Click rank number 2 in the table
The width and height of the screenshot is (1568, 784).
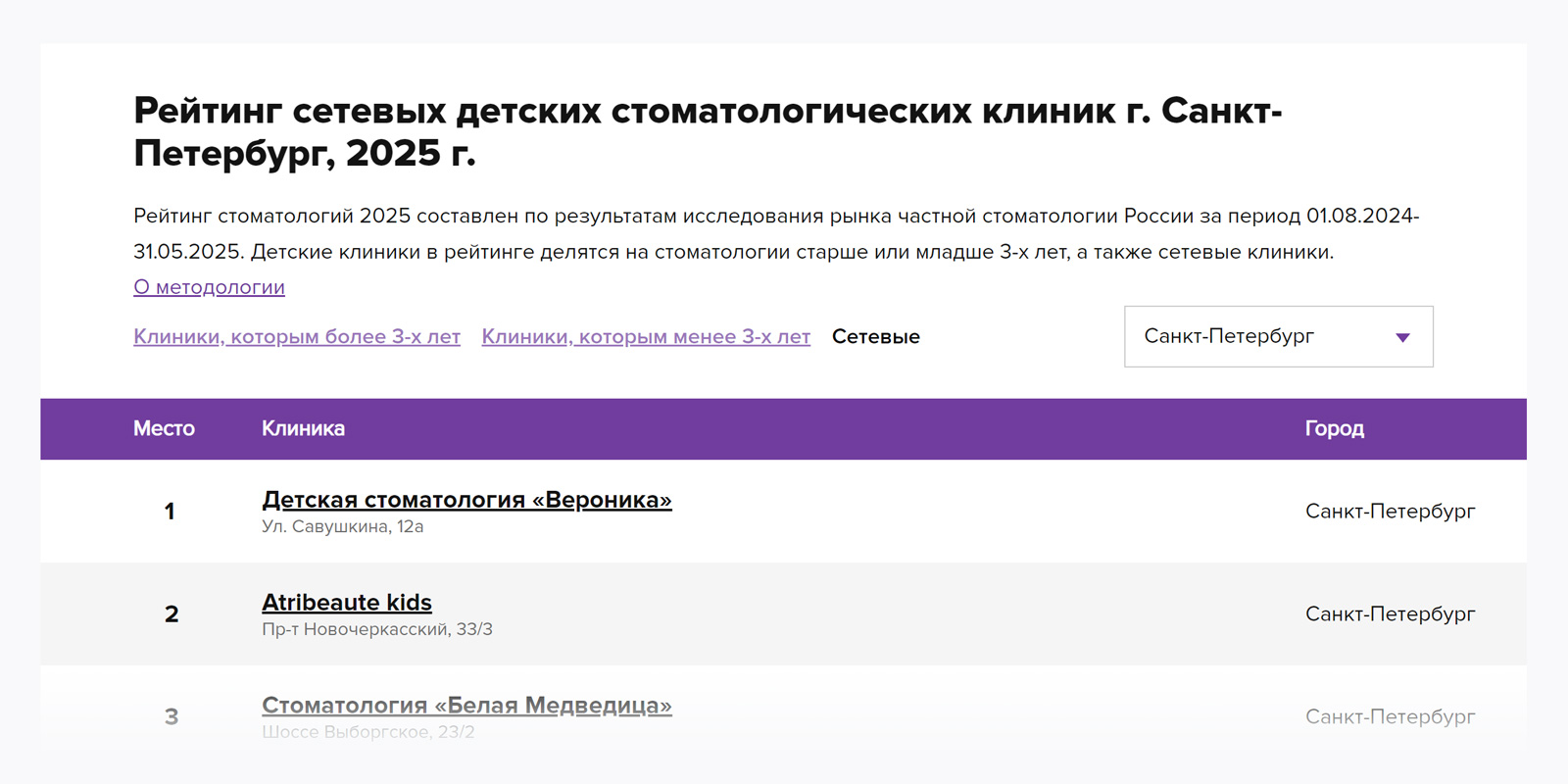coord(171,614)
